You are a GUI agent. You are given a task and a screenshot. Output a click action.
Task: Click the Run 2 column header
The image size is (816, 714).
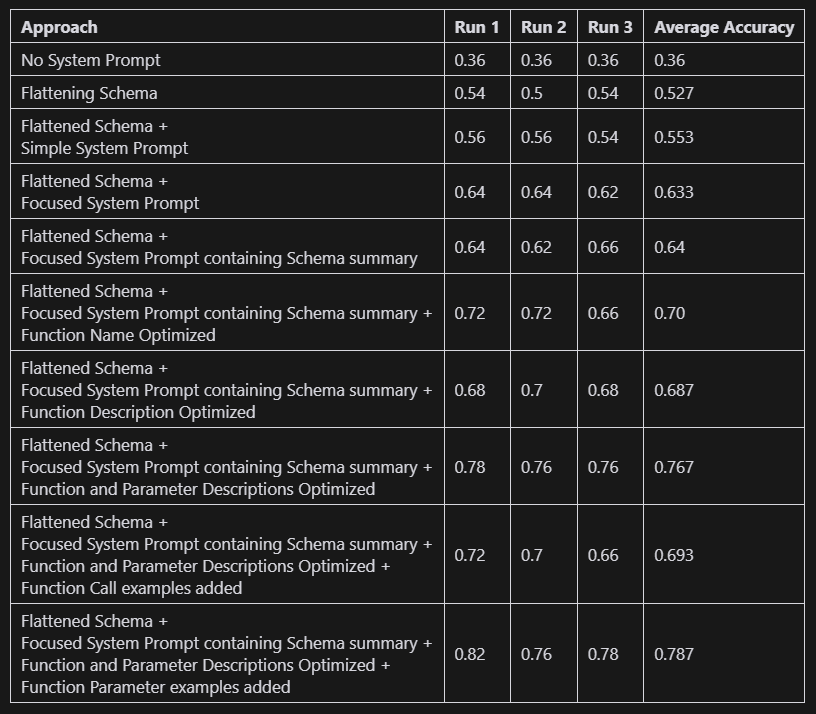543,28
